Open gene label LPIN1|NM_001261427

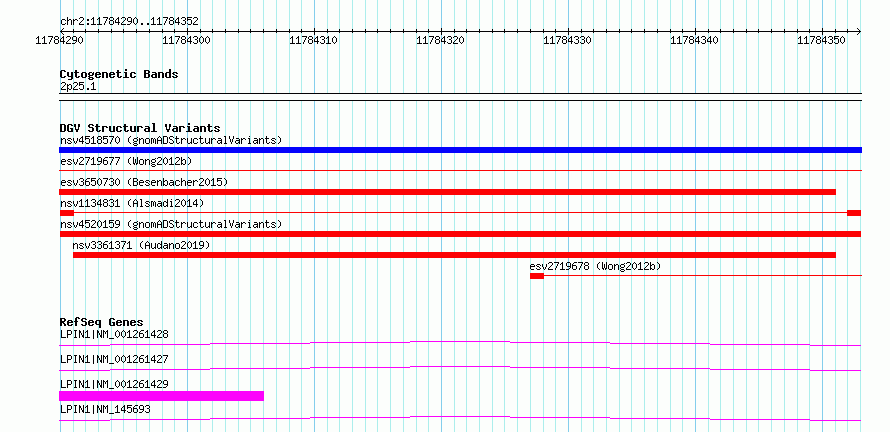point(114,359)
